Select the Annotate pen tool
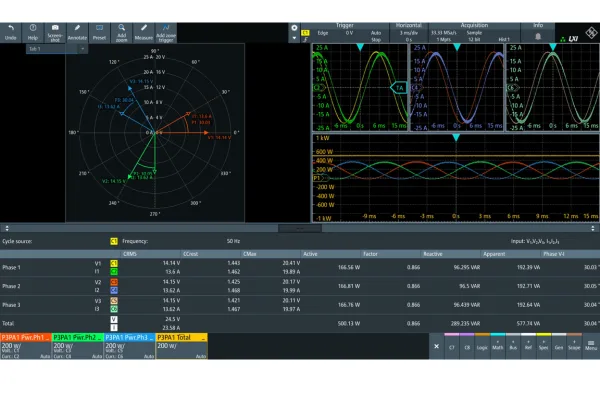Screen dimensions: 600x400 [77, 32]
